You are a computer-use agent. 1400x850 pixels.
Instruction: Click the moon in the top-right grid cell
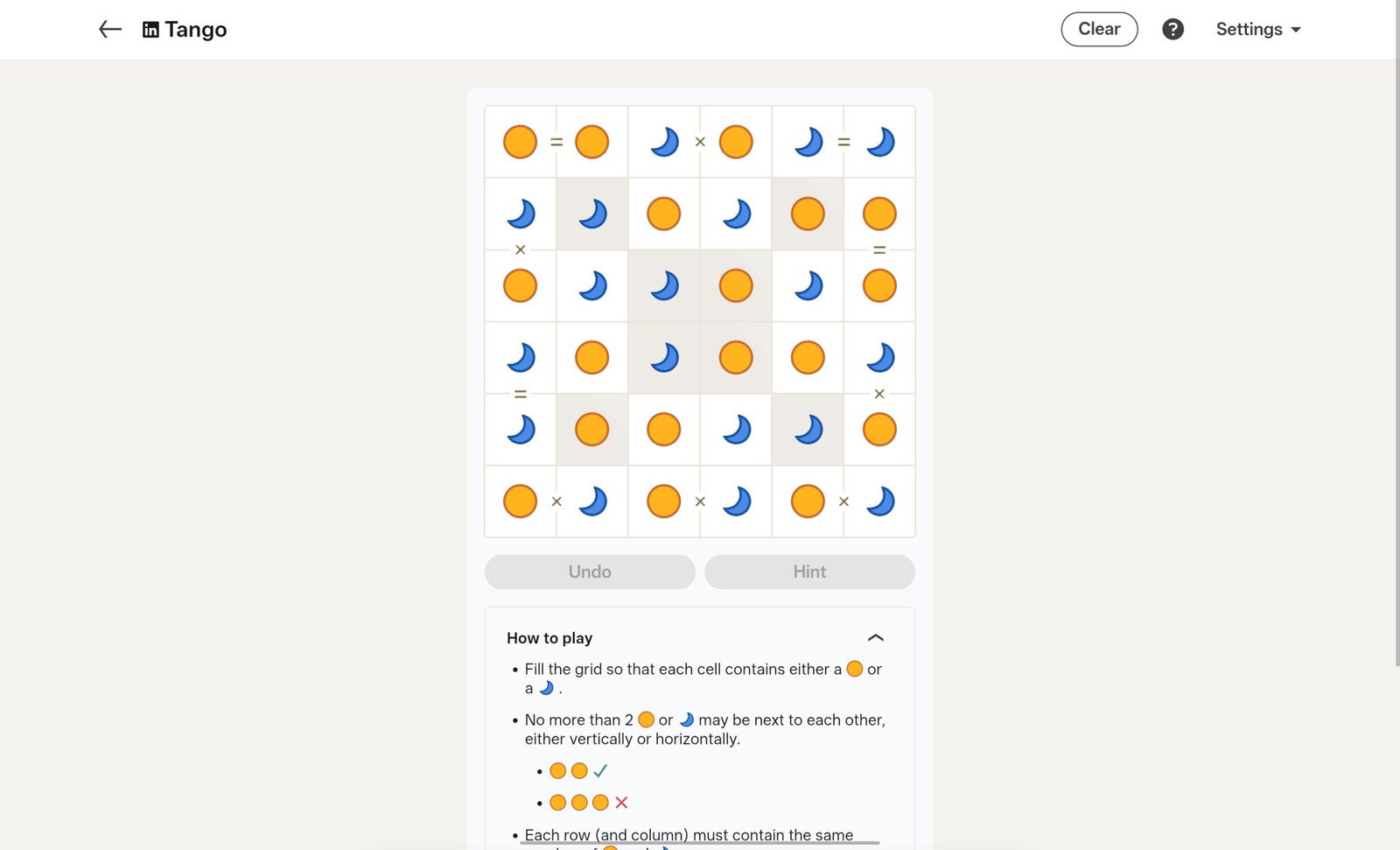point(879,142)
